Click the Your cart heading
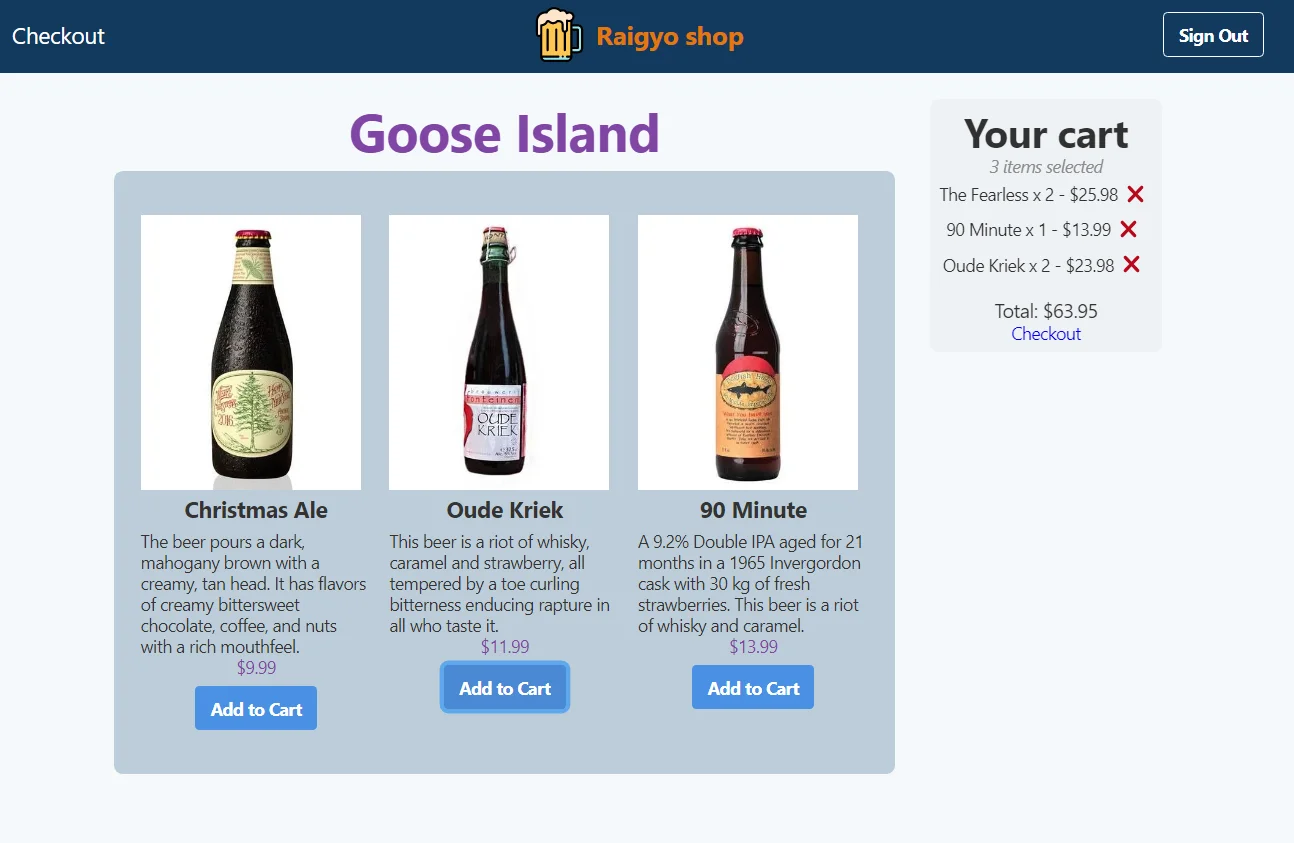The height and width of the screenshot is (843, 1294). 1046,134
